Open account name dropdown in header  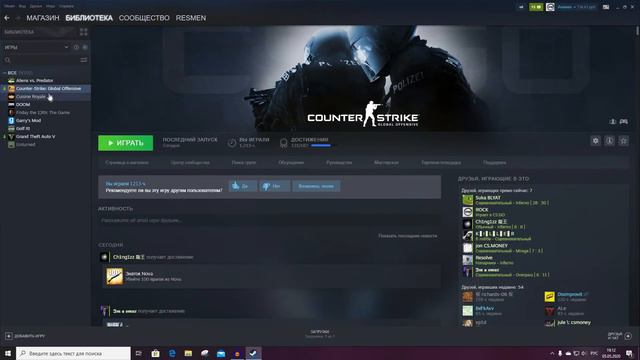click(576, 7)
